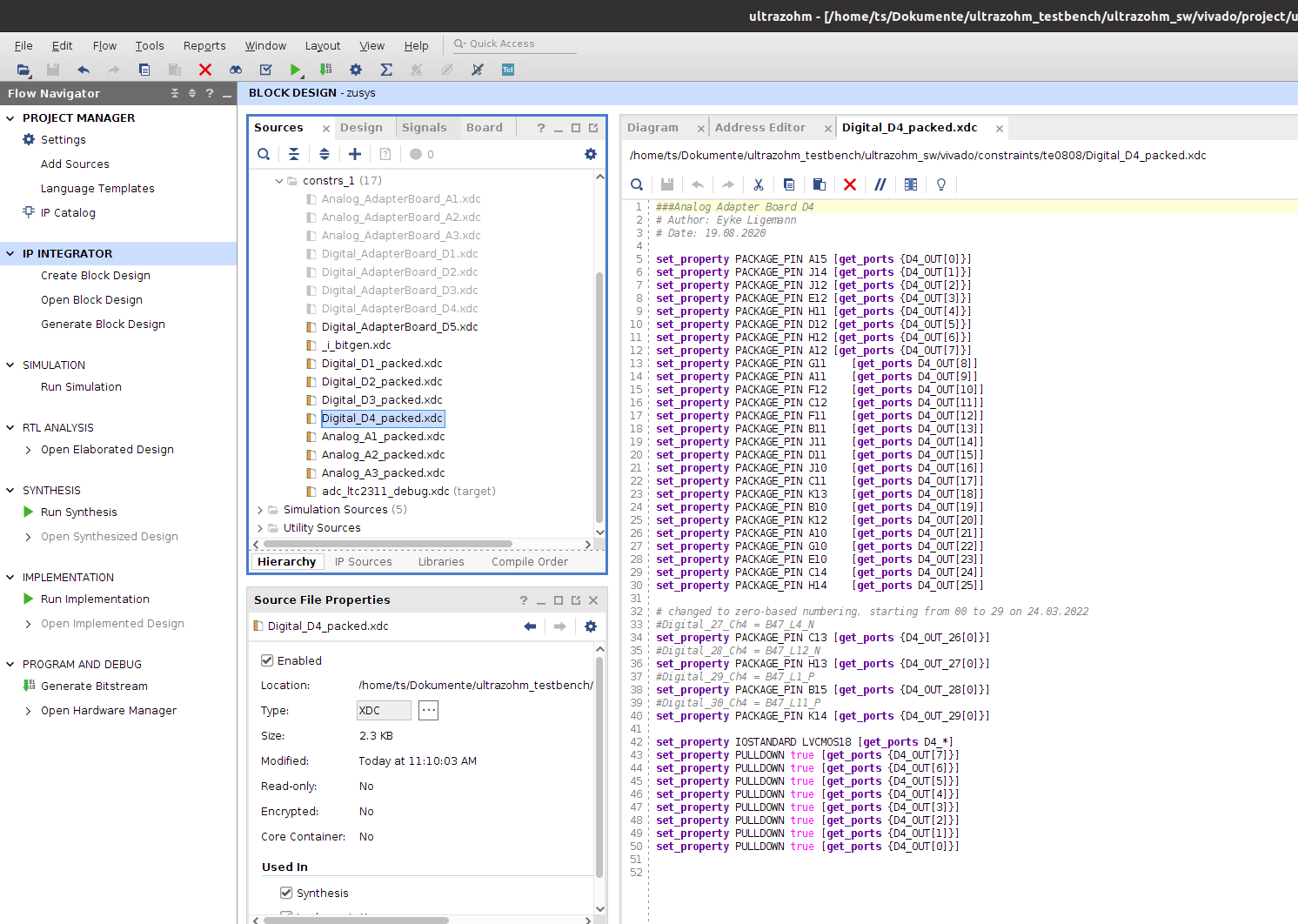Click the Sigma reports icon in toolbar

386,70
